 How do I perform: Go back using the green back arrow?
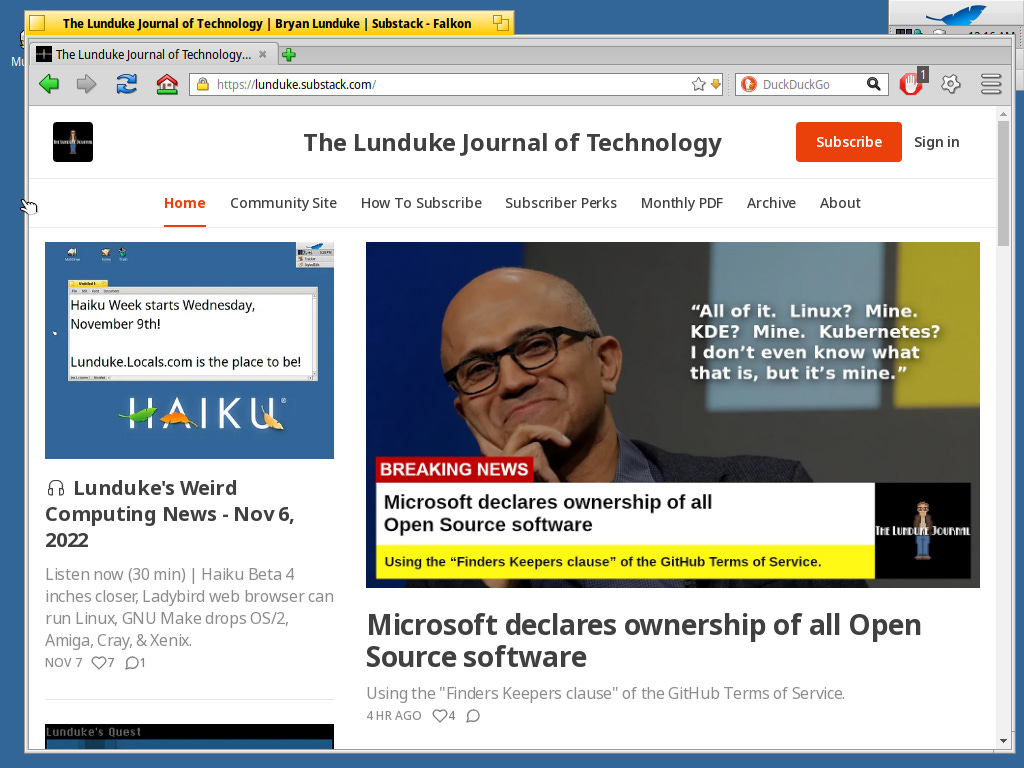pyautogui.click(x=49, y=84)
